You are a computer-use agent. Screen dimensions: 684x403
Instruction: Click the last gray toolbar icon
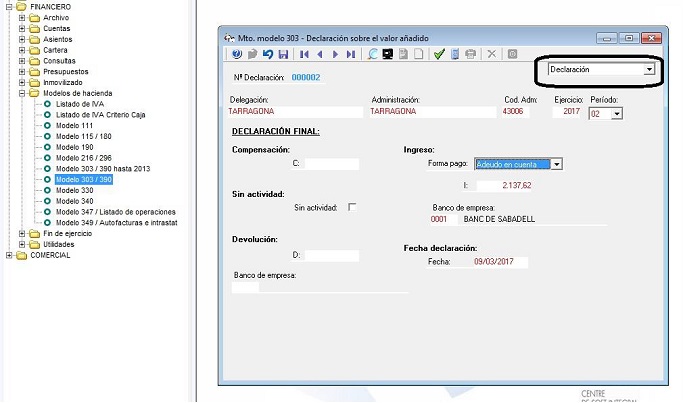[513, 54]
